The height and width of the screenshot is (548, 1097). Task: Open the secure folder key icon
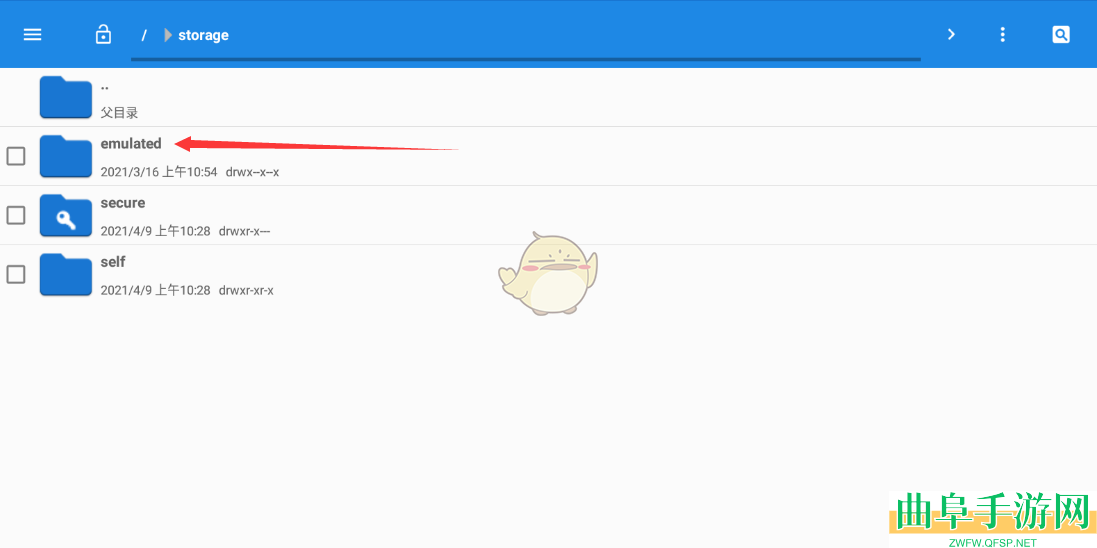pyautogui.click(x=66, y=215)
